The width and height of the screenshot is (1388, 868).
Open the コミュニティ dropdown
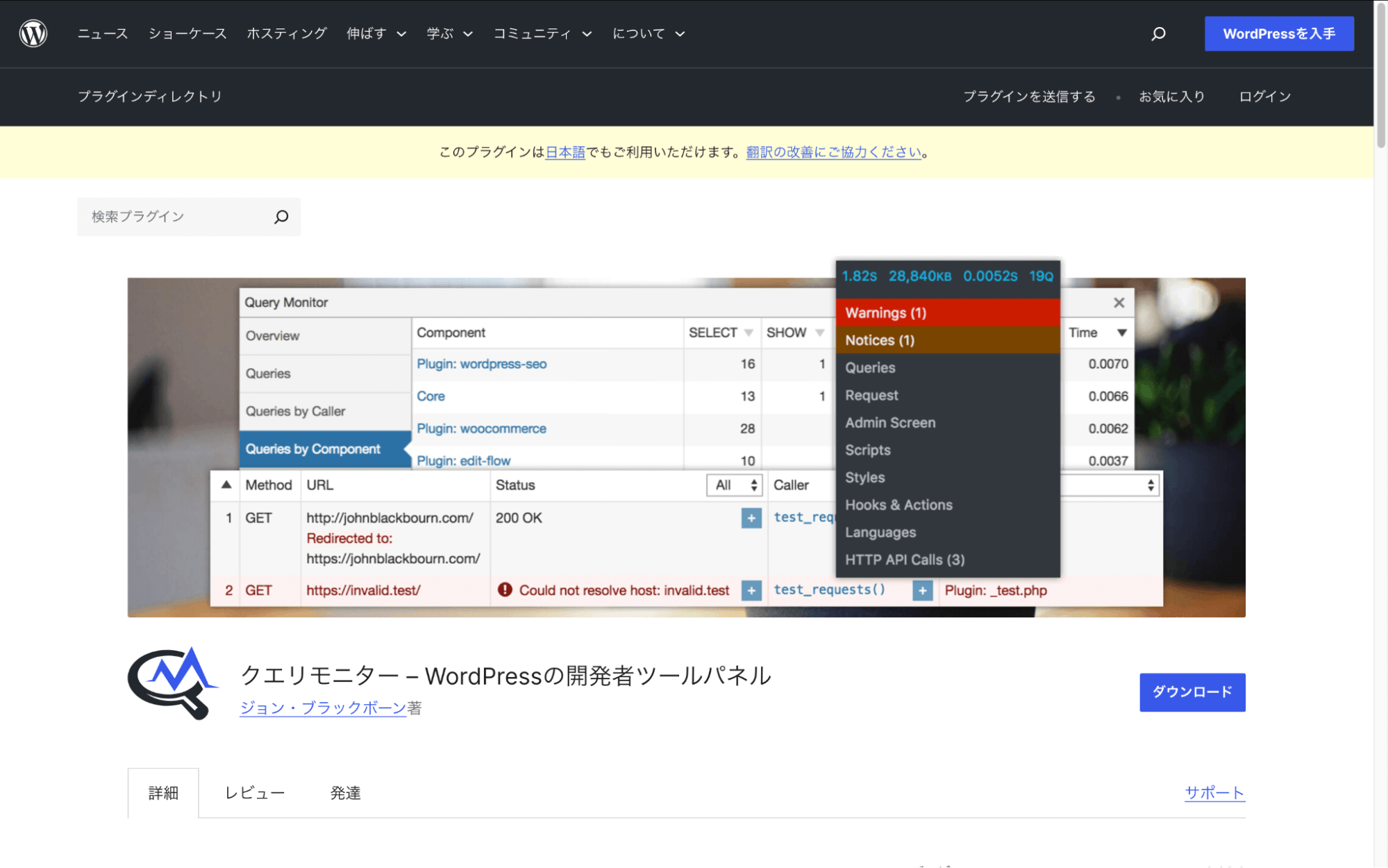(542, 33)
